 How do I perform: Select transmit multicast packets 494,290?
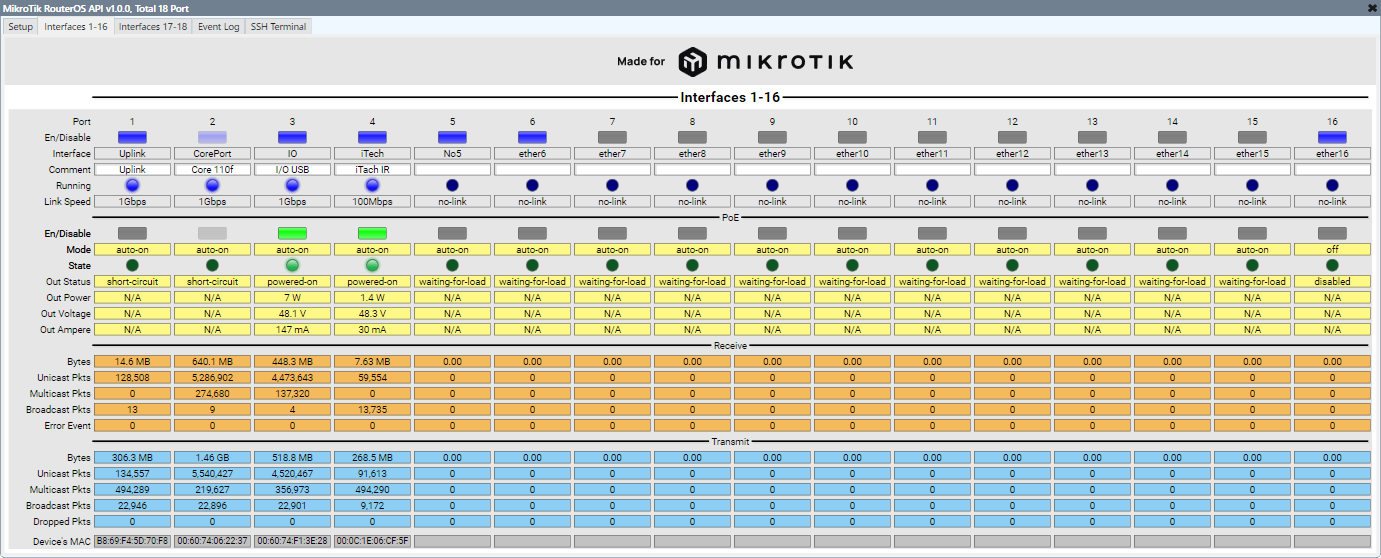(372, 490)
